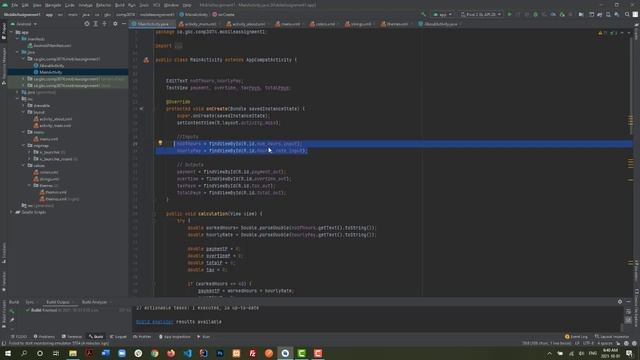Open Visual Studio Code from taskbar

187,353
